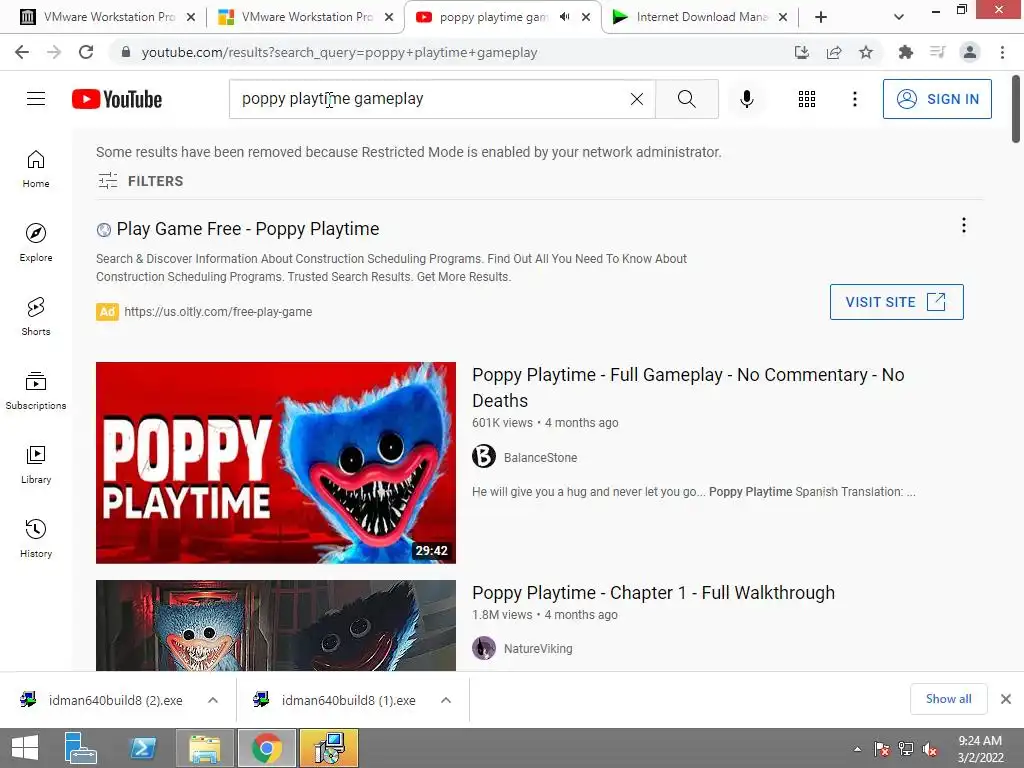Open Chapter 1 Full Walkthrough video title
The width and height of the screenshot is (1024, 768).
(x=653, y=592)
